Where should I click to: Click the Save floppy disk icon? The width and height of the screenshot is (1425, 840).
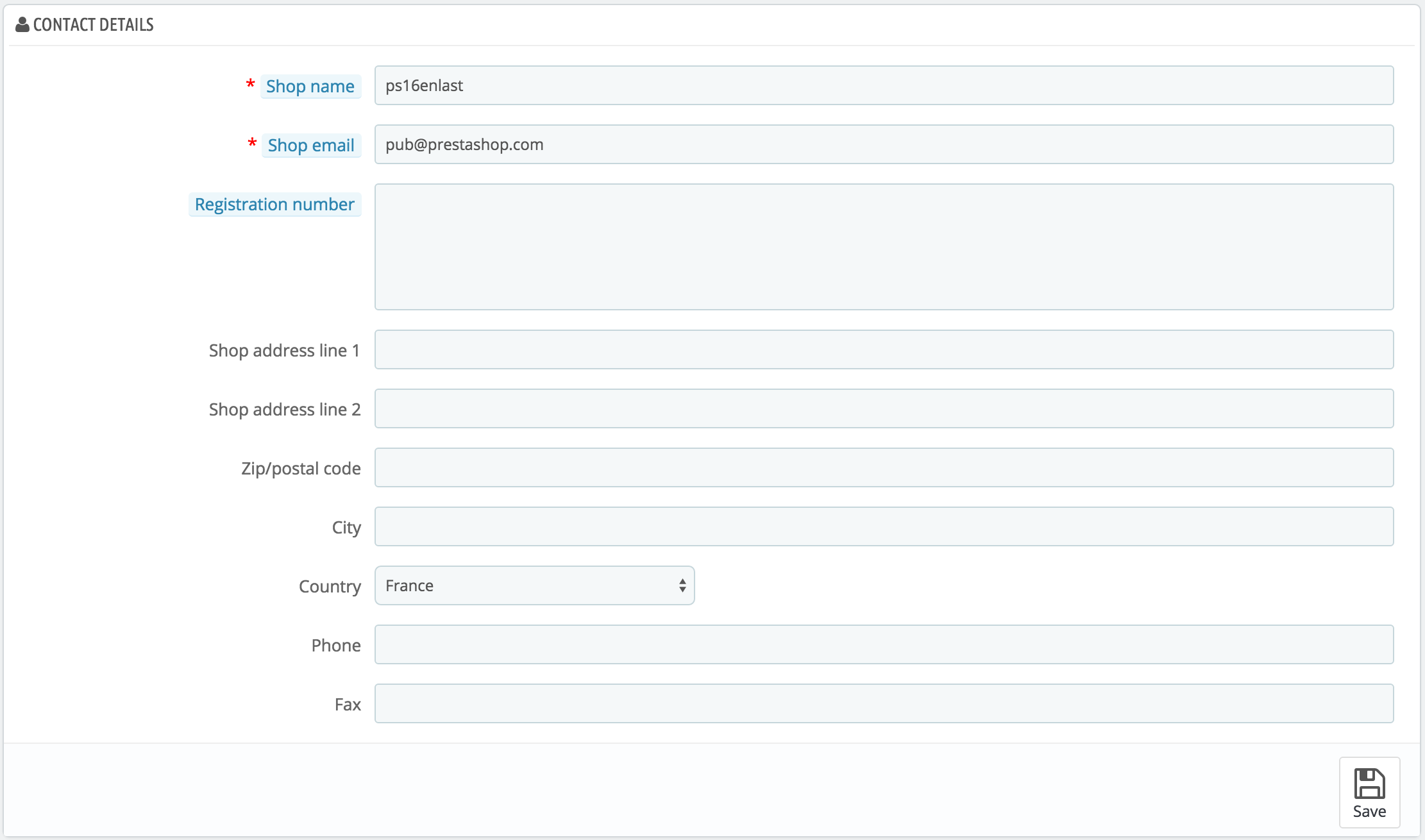[1369, 783]
